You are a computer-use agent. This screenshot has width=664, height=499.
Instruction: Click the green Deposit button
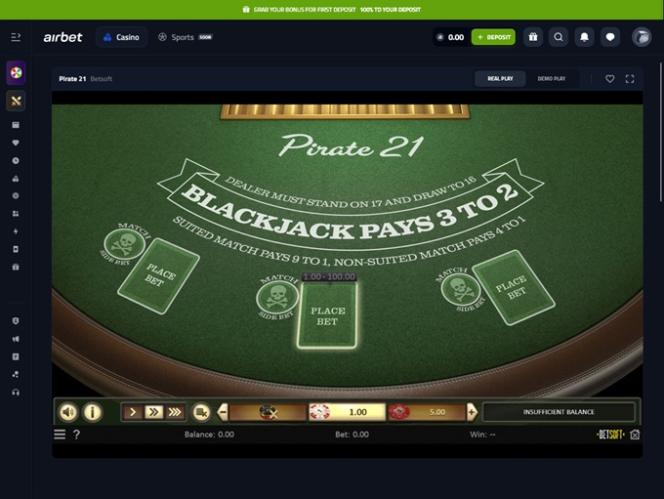click(493, 37)
